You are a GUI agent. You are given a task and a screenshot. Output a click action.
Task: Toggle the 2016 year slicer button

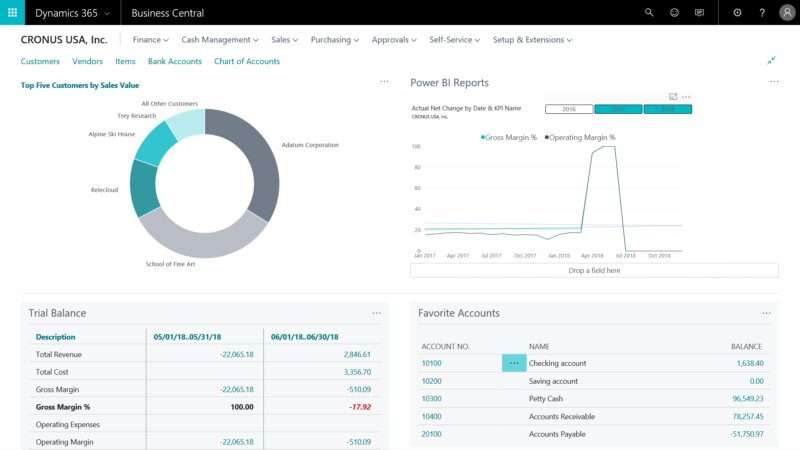coord(569,109)
